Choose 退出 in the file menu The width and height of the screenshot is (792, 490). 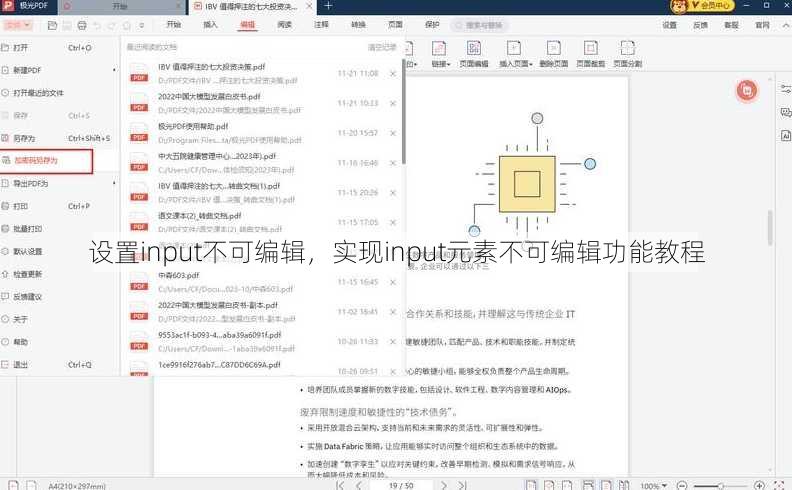tap(60, 365)
